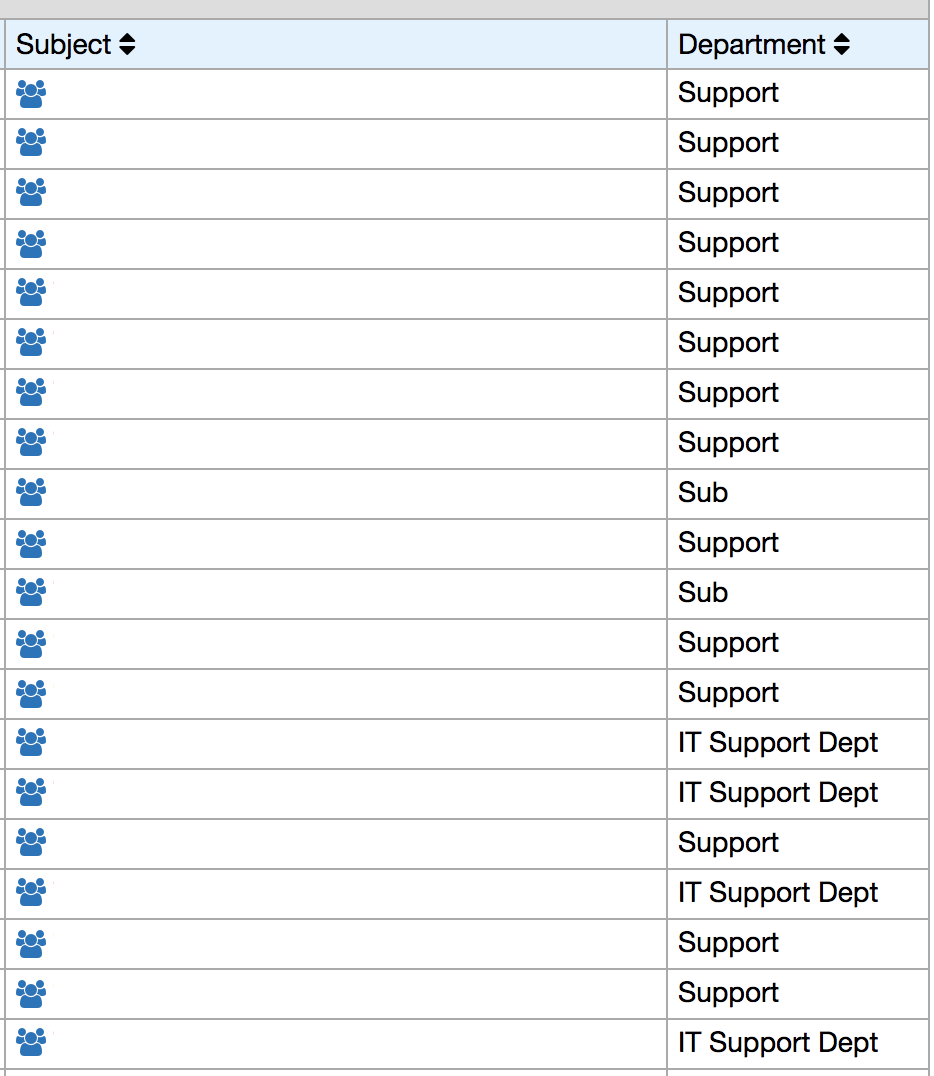
Task: Open the team icon in the first row
Action: coord(31,94)
